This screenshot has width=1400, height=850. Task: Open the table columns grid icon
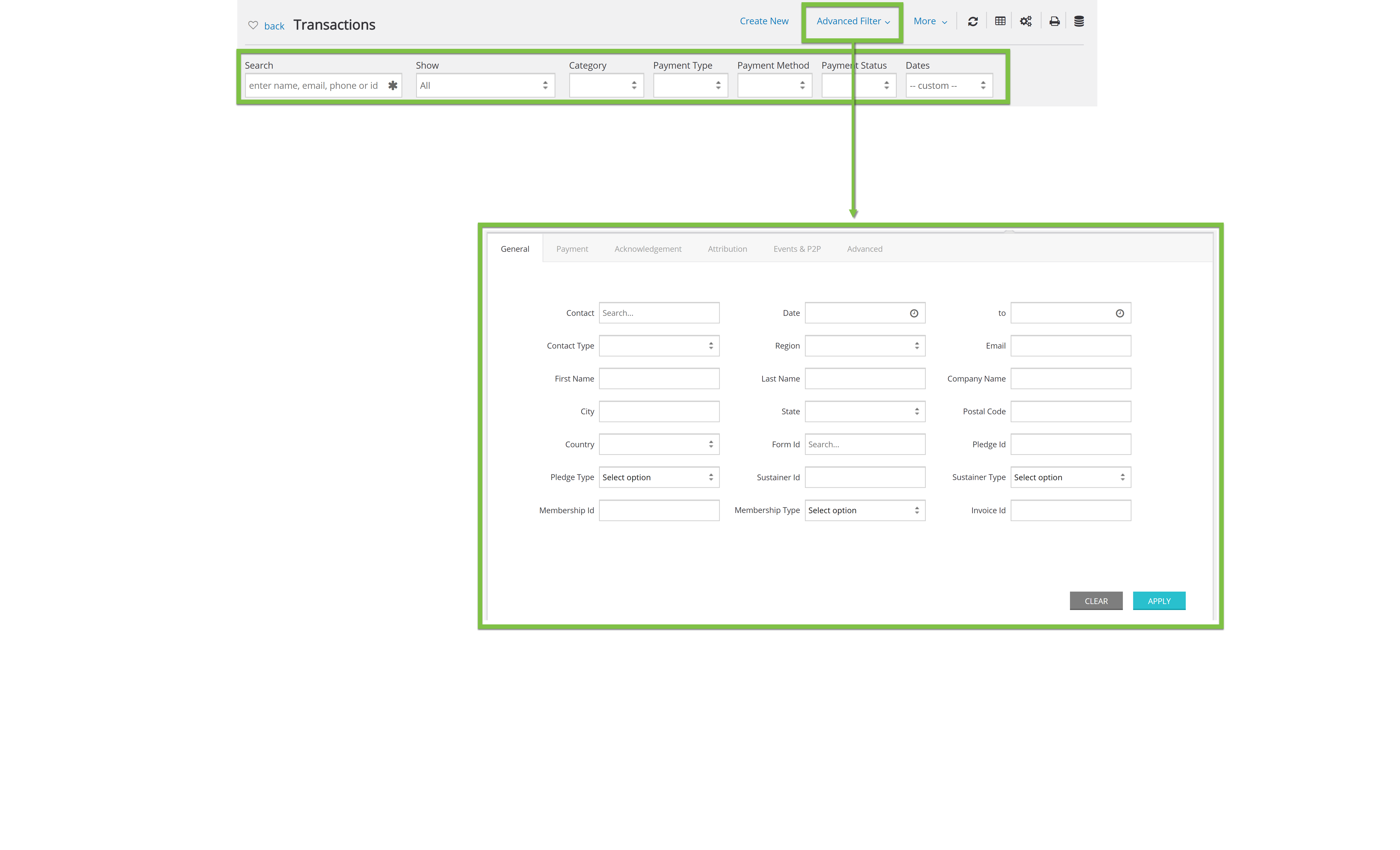tap(1000, 21)
